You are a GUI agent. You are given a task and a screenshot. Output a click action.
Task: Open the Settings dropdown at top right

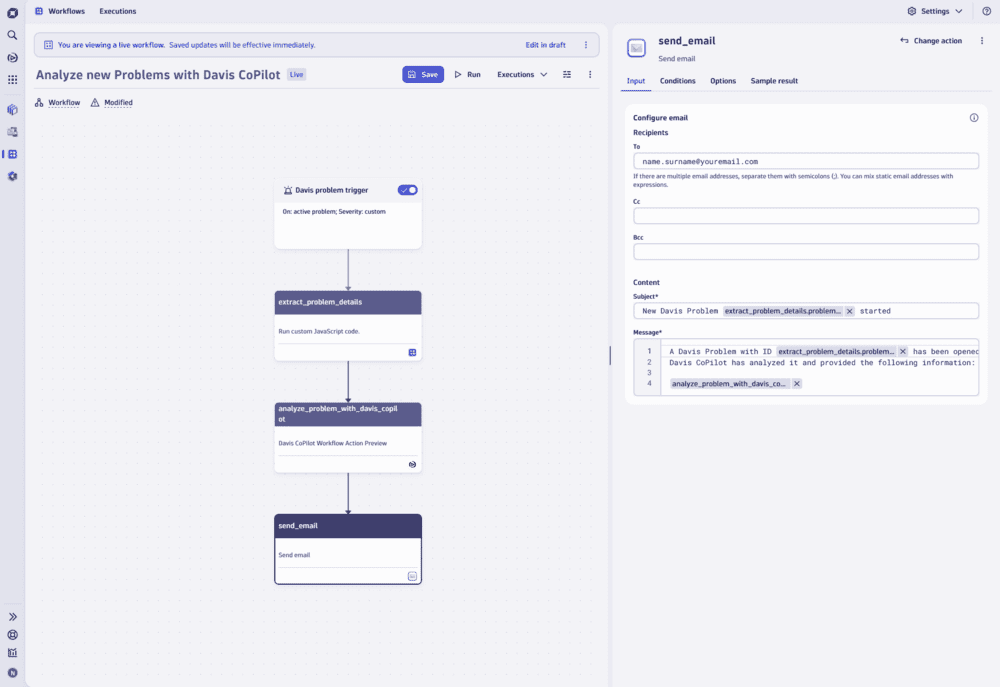click(x=934, y=11)
